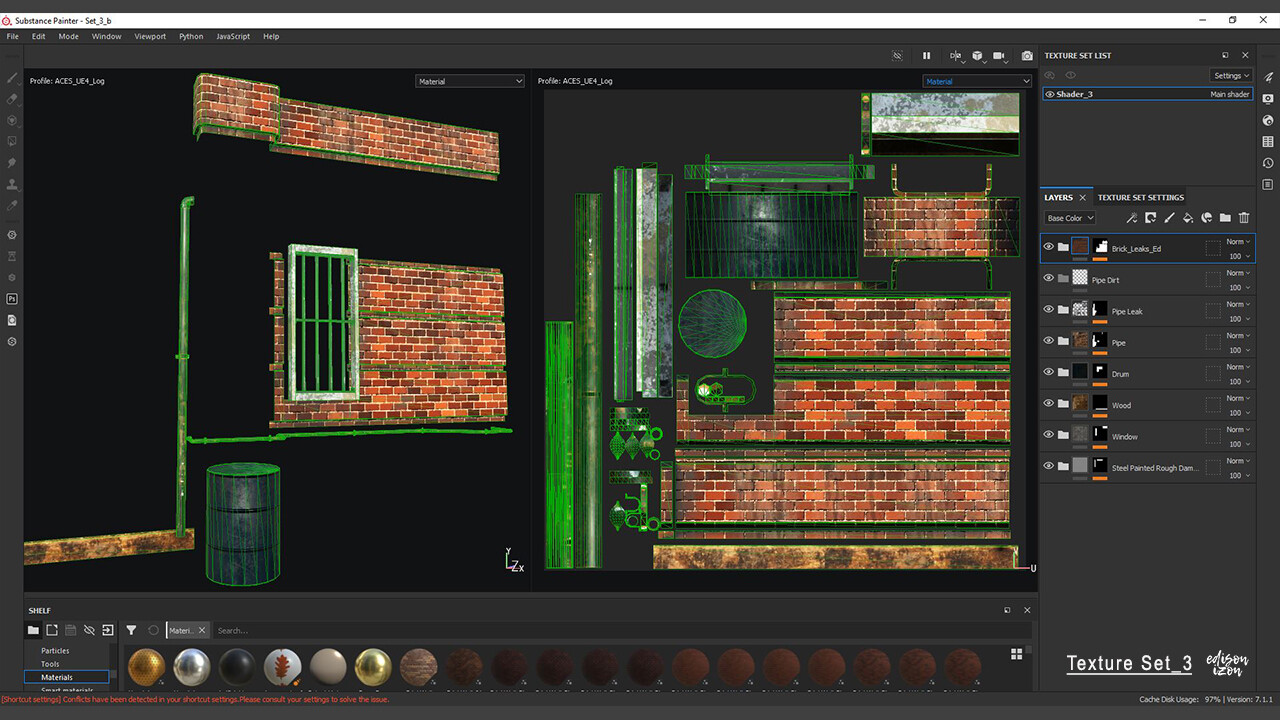This screenshot has width=1280, height=720.
Task: Expand the 3D viewport Material dropdown
Action: [469, 81]
